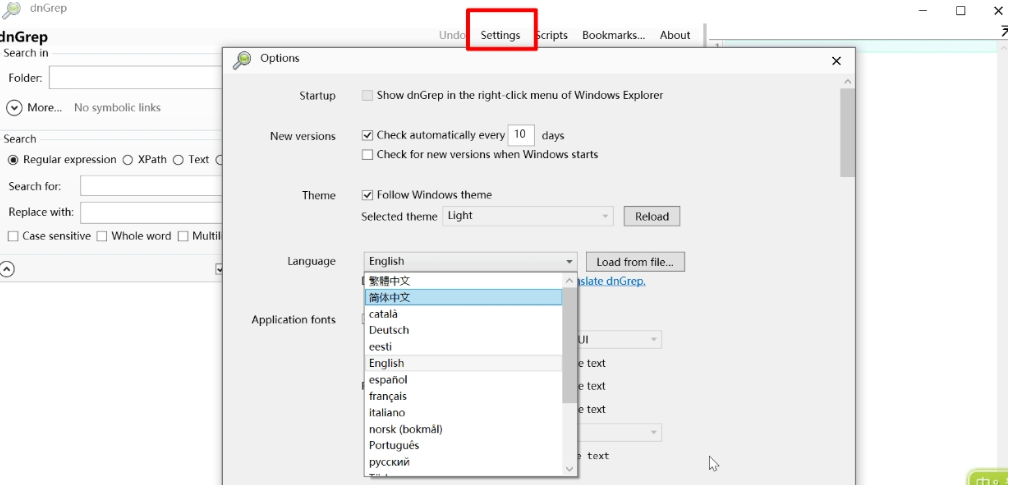Open the Scripts menu
Viewport: 1009px width, 485px height.
pyautogui.click(x=552, y=35)
